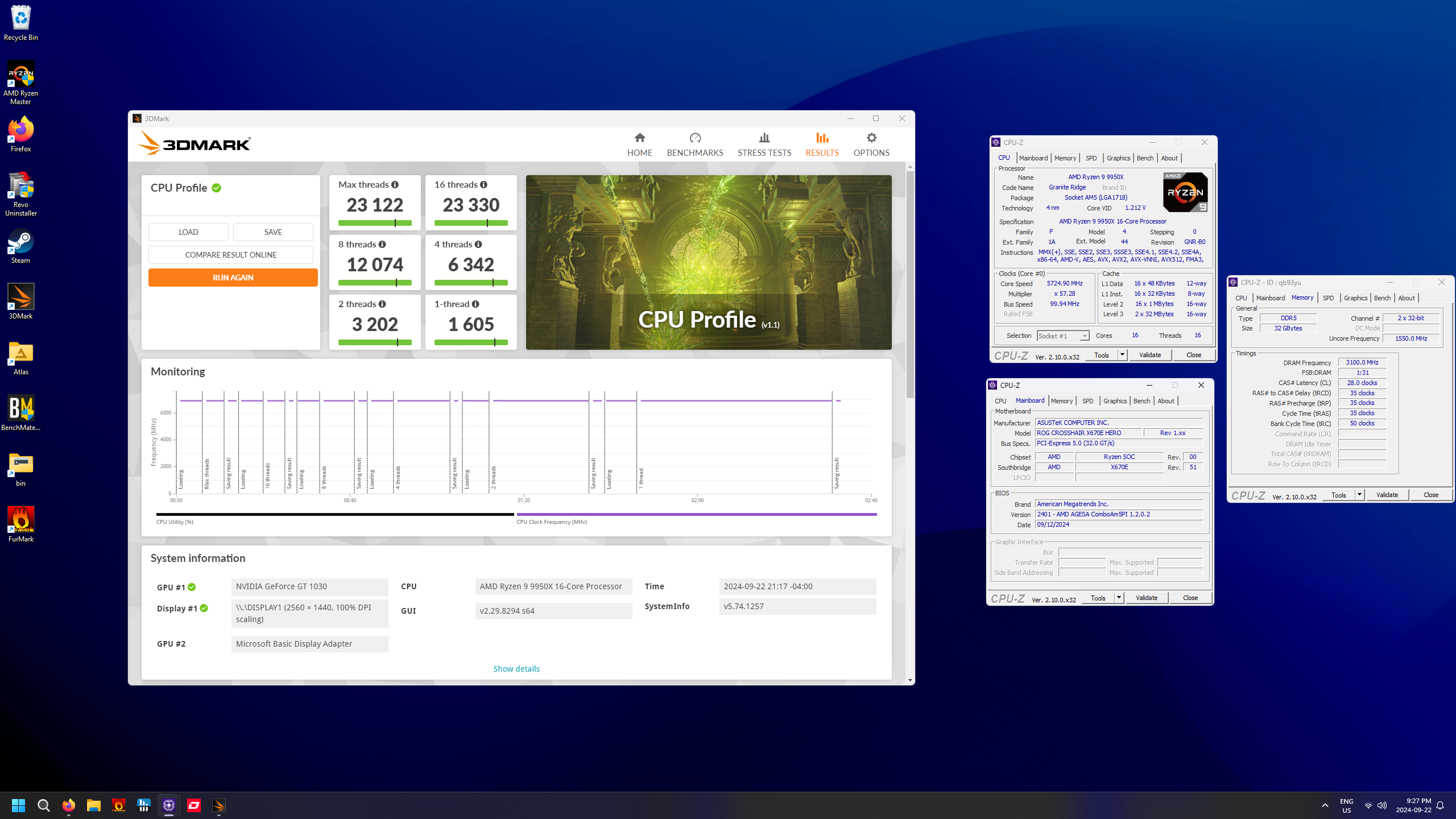Click the info icon beside 4 threads
Image resolution: width=1456 pixels, height=819 pixels.
[x=478, y=245]
